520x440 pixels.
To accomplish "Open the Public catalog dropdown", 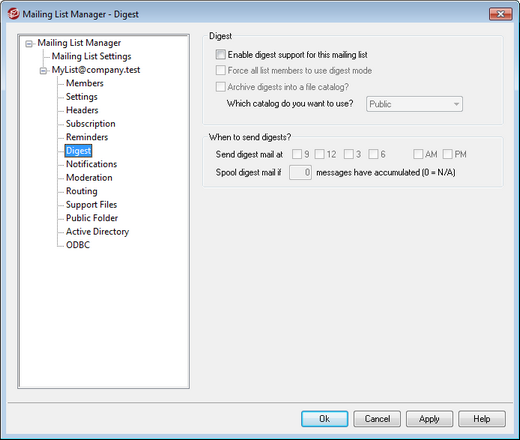I will pos(414,104).
